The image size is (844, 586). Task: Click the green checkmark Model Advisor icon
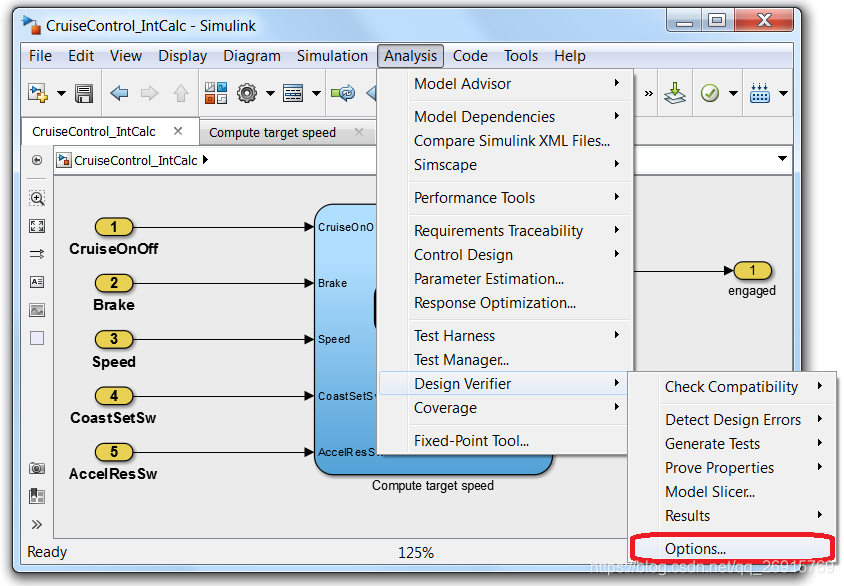tap(710, 93)
